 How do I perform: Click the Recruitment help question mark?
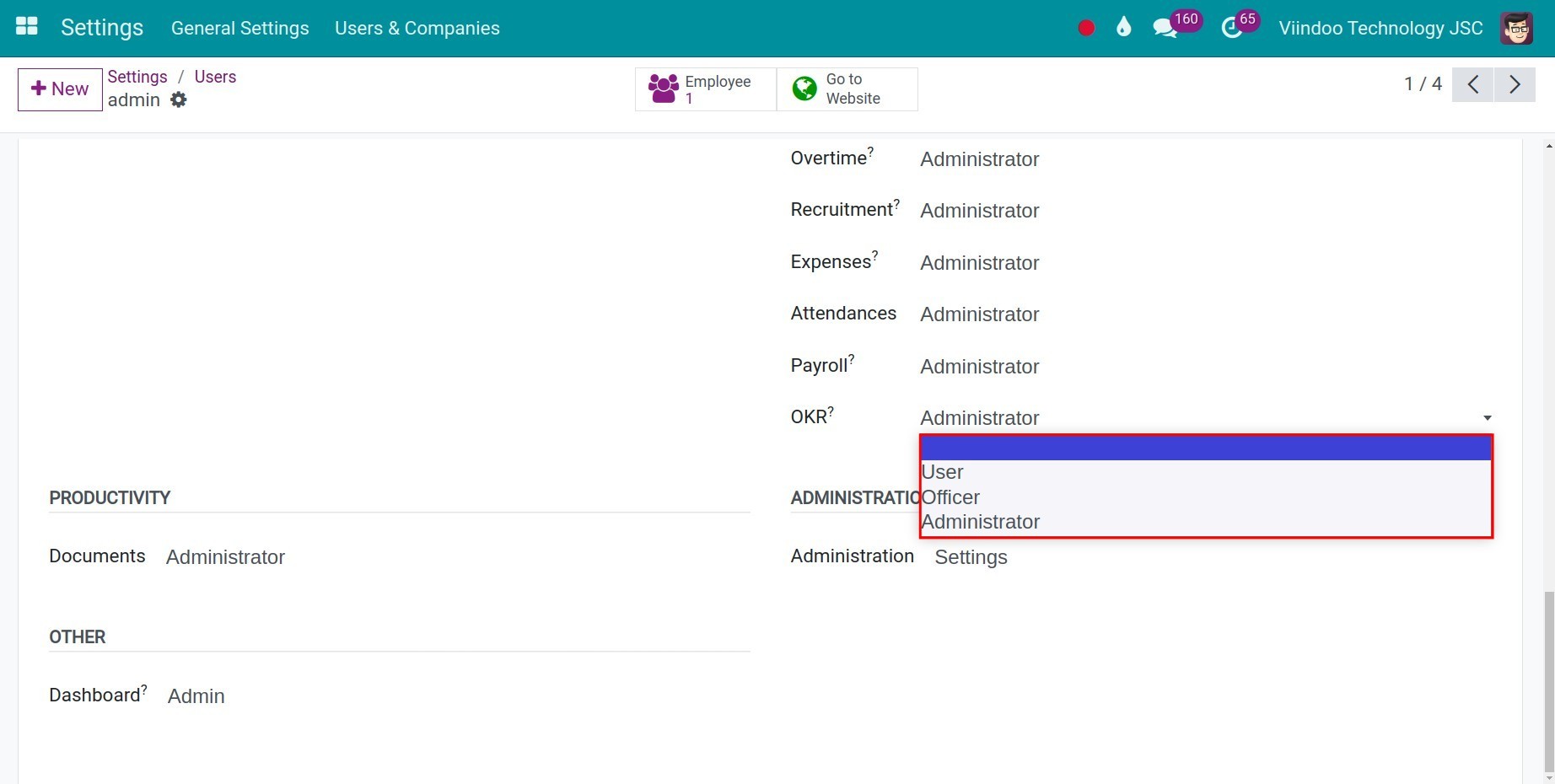click(896, 202)
